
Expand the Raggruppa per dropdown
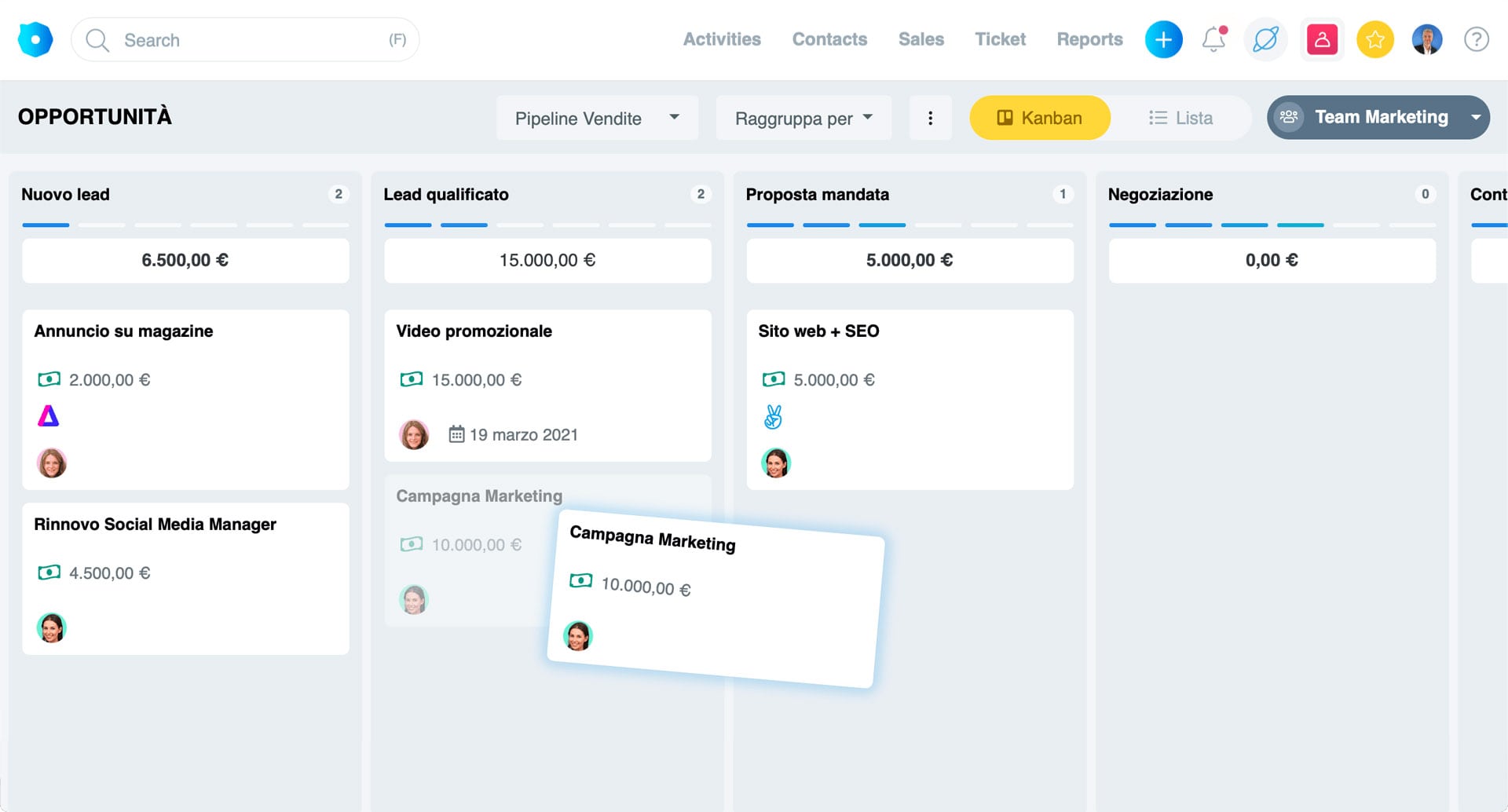(803, 118)
